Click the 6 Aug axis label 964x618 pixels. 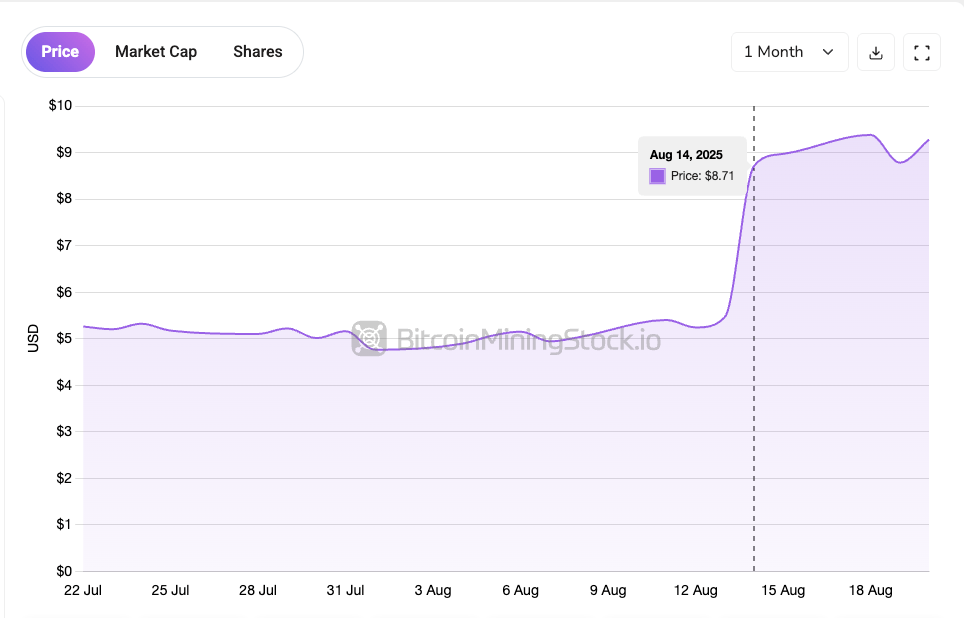pyautogui.click(x=520, y=591)
